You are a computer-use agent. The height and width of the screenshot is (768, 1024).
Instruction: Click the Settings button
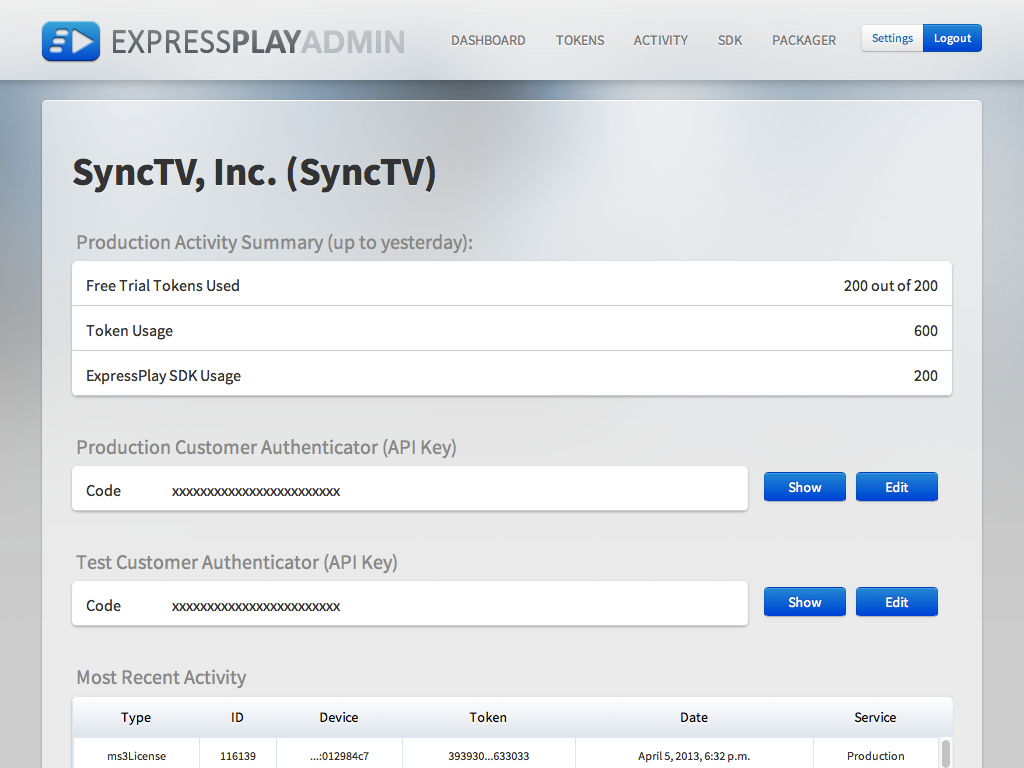[x=892, y=38]
